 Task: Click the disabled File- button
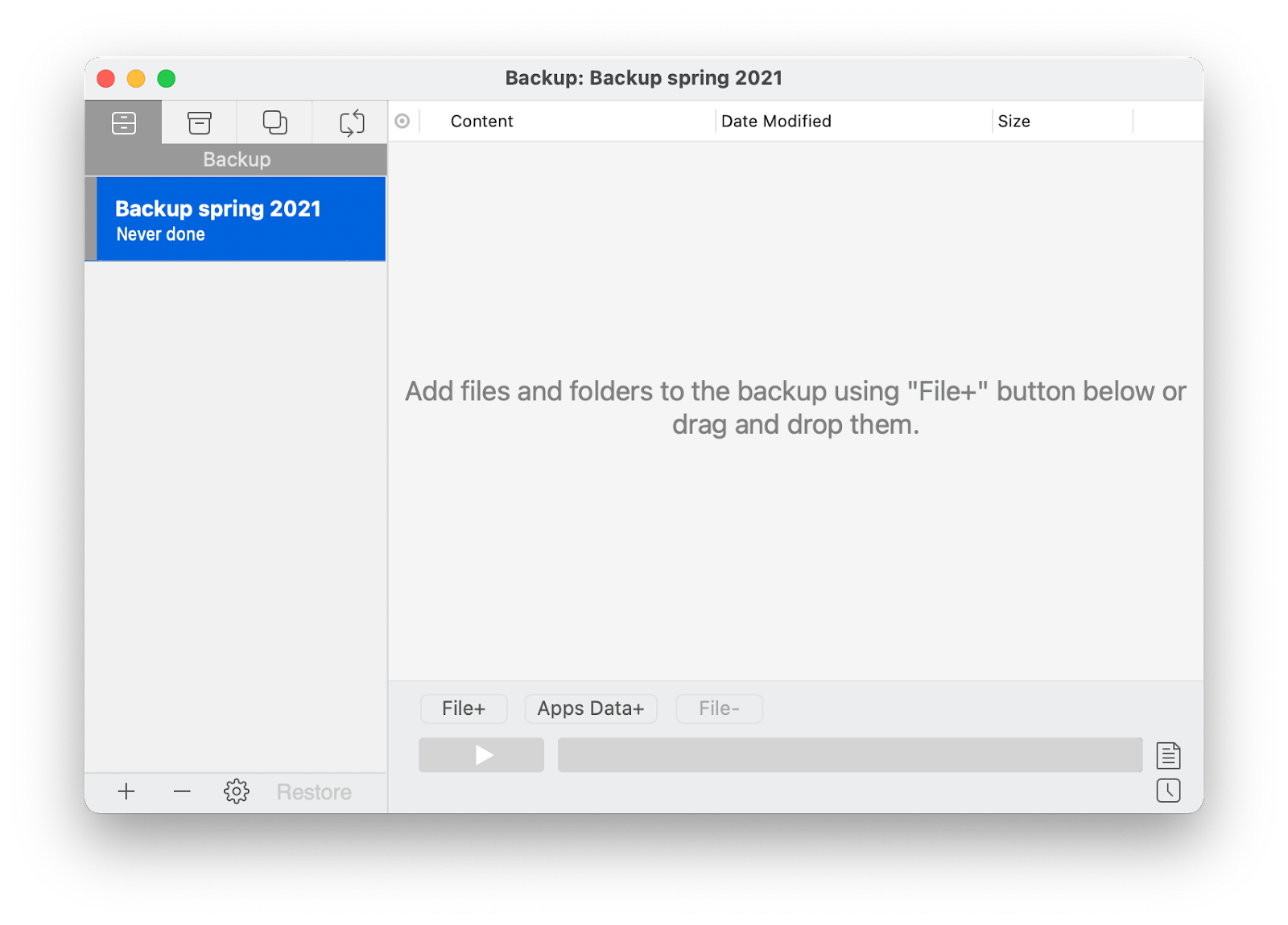tap(719, 708)
